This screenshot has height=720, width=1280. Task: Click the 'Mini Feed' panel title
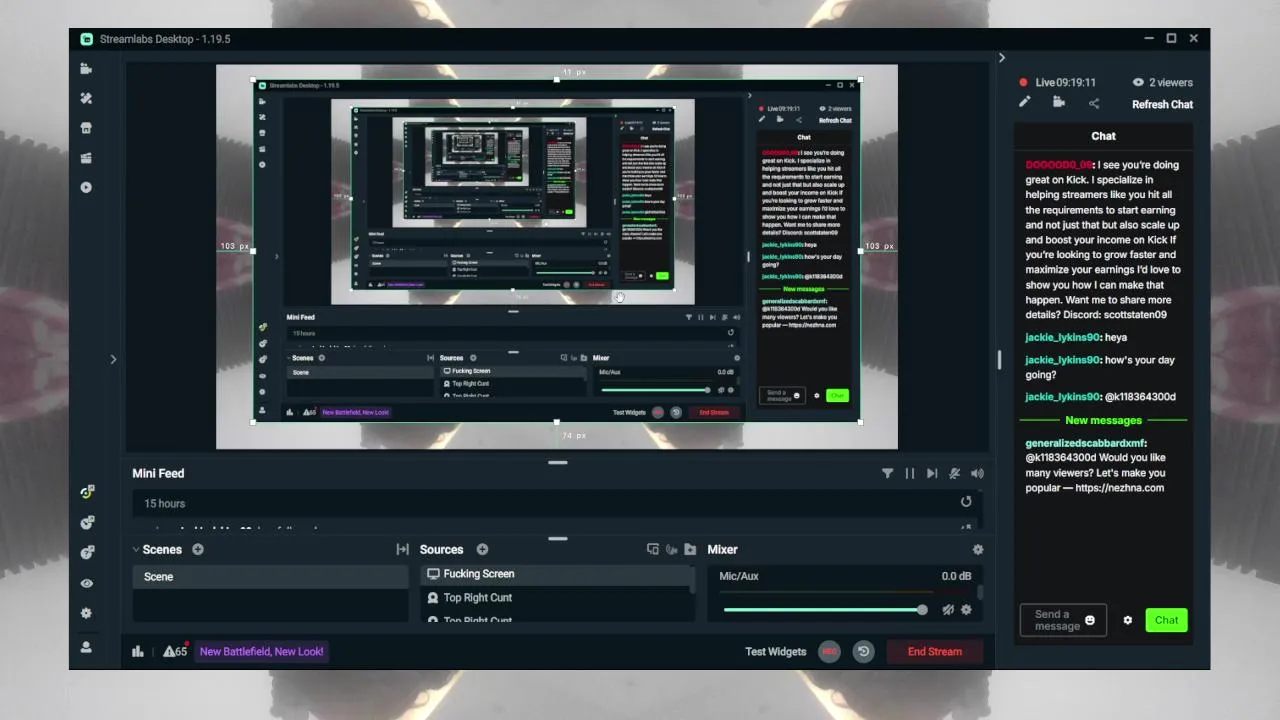pos(158,473)
